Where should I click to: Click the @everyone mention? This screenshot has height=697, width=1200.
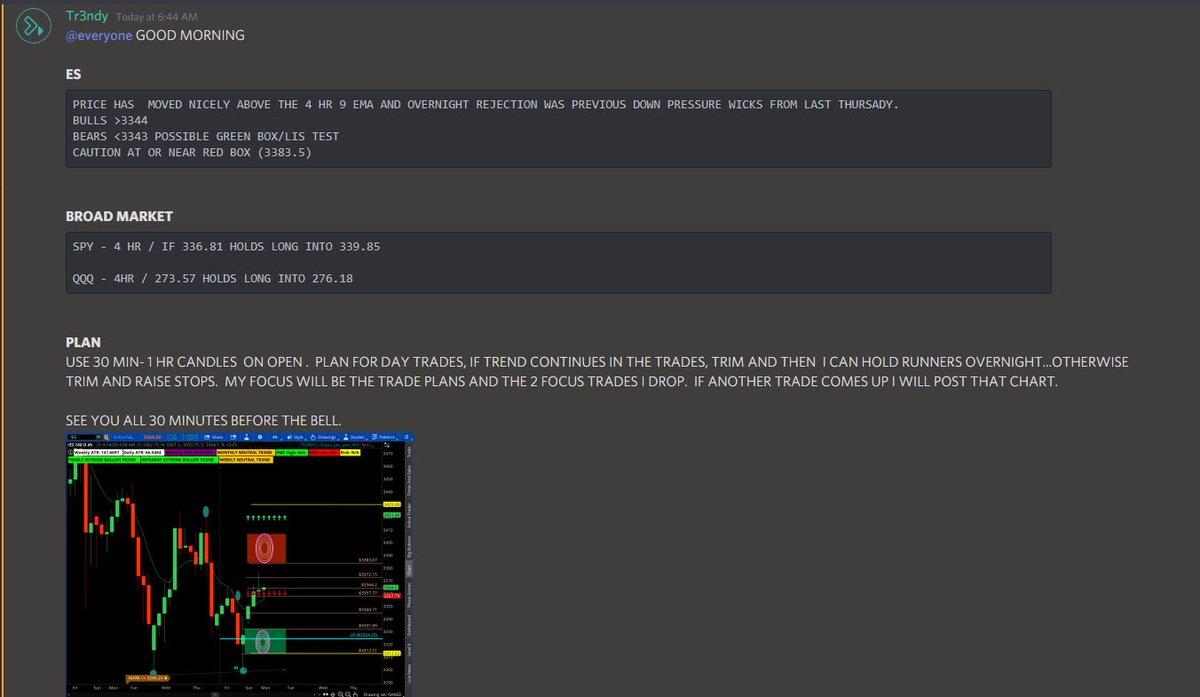(x=99, y=36)
